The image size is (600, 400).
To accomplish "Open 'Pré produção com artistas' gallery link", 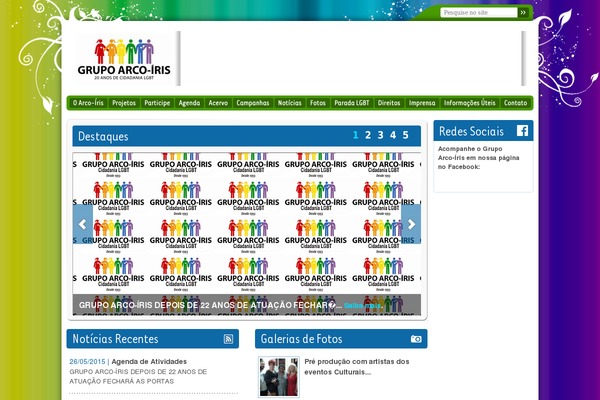I will (357, 367).
